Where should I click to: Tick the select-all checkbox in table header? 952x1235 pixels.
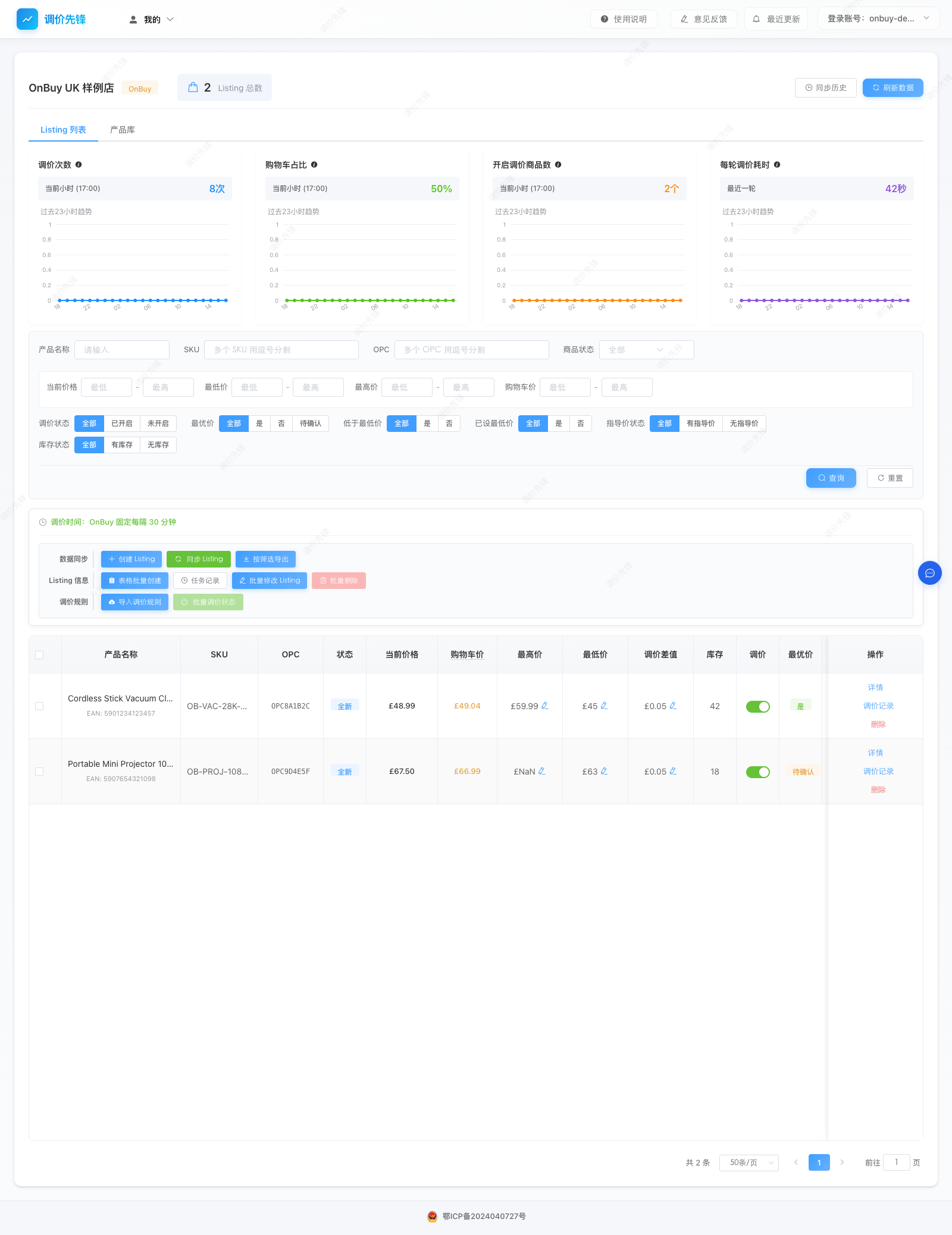pos(39,654)
